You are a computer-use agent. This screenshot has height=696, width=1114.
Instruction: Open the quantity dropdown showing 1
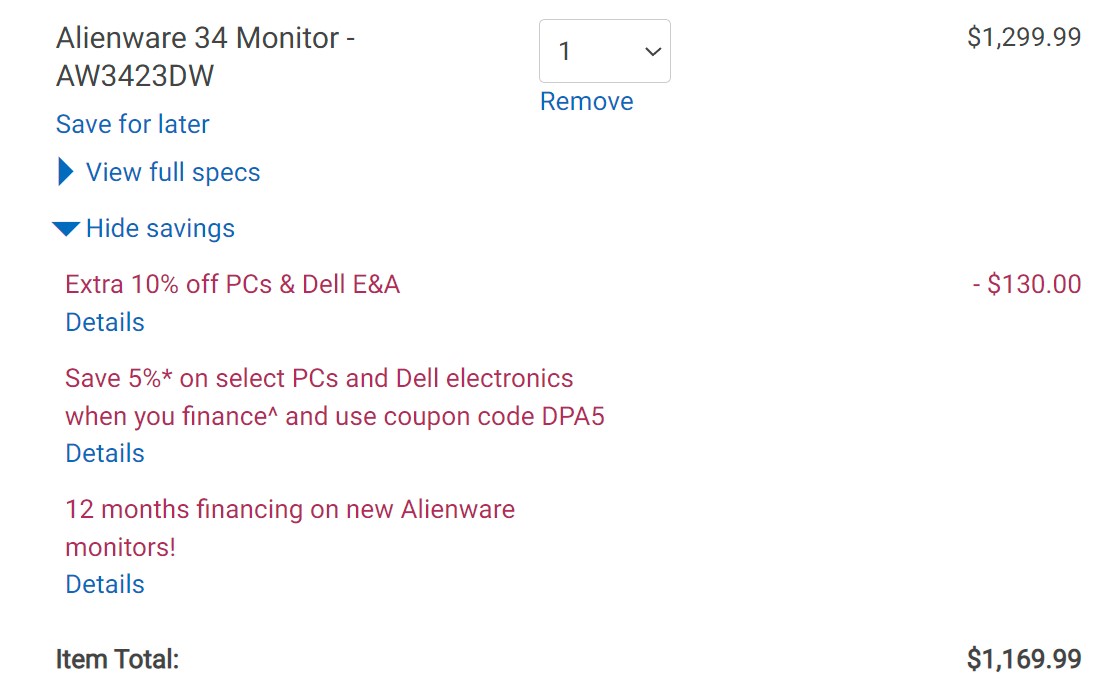point(603,51)
